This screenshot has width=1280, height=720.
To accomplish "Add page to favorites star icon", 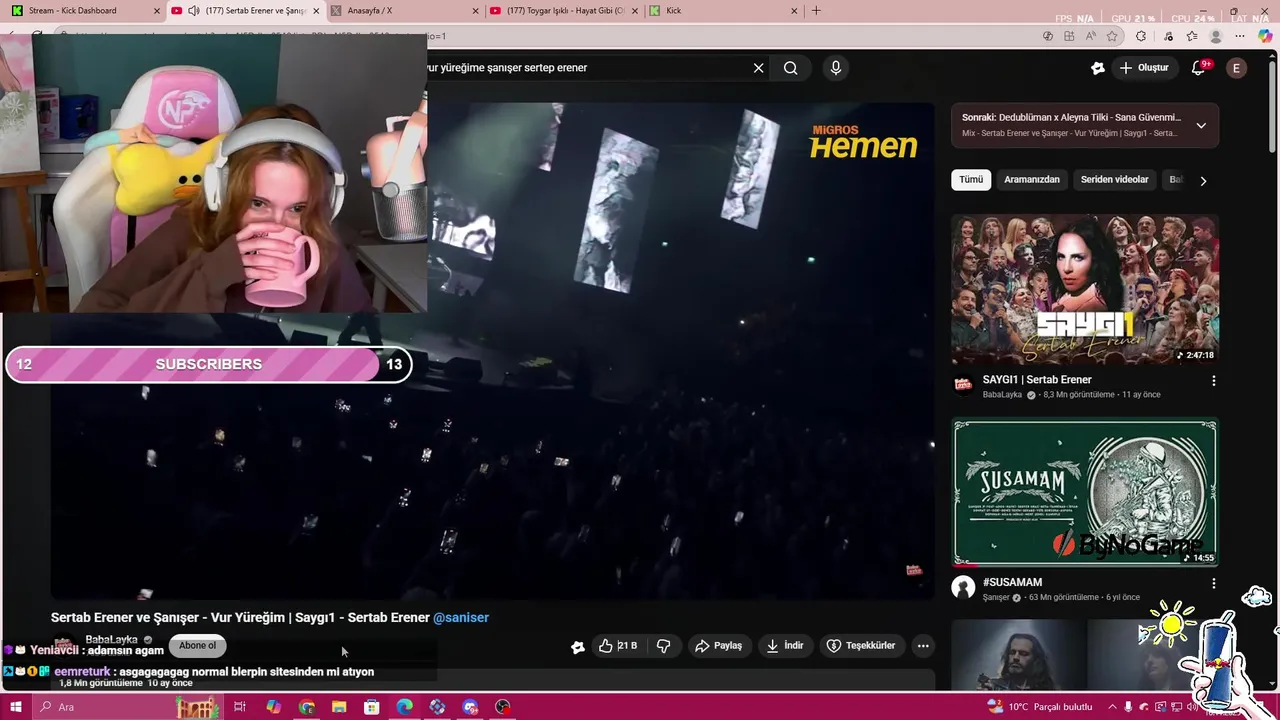I will click(1111, 36).
